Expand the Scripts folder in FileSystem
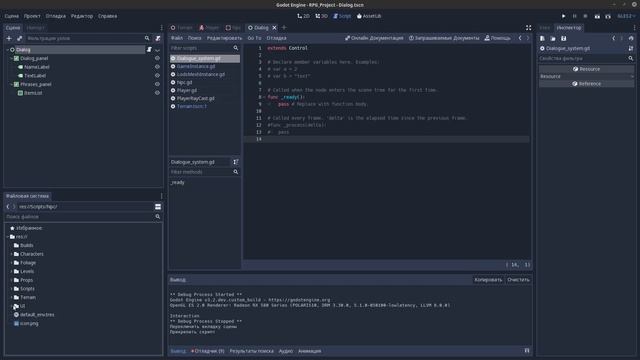This screenshot has width=640, height=360. pyautogui.click(x=11, y=289)
